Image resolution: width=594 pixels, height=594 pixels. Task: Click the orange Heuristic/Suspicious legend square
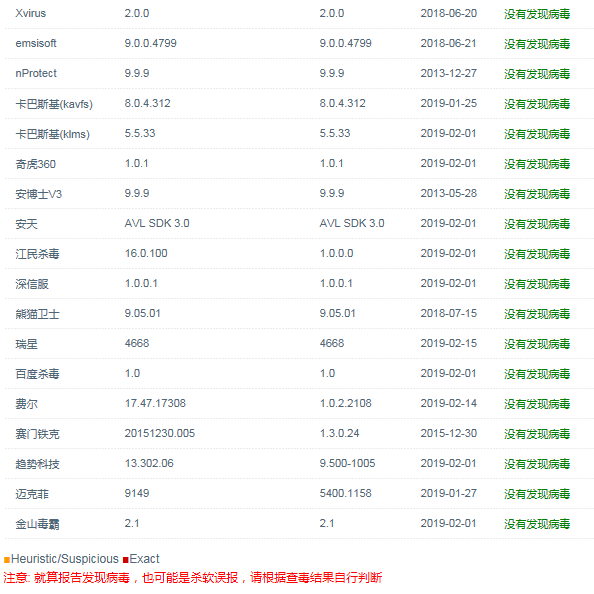[x=6, y=560]
